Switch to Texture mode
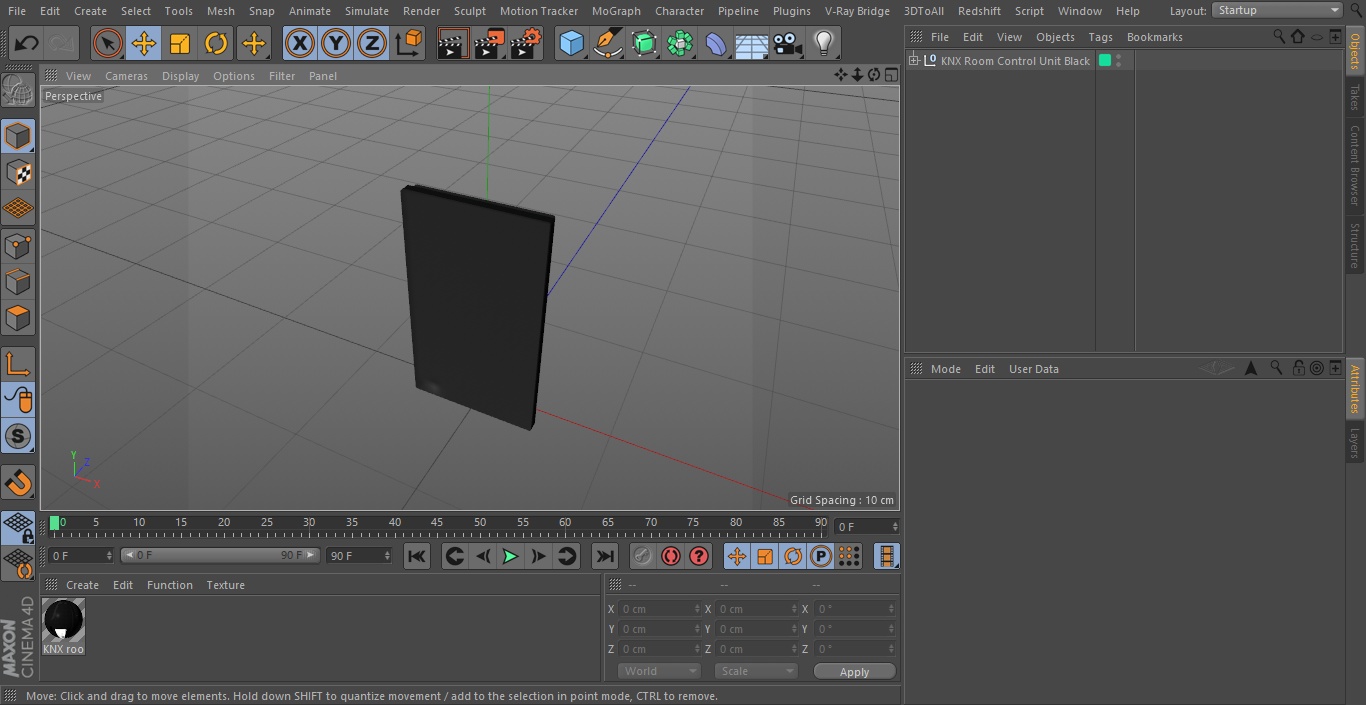The width and height of the screenshot is (1366, 705). click(x=18, y=172)
